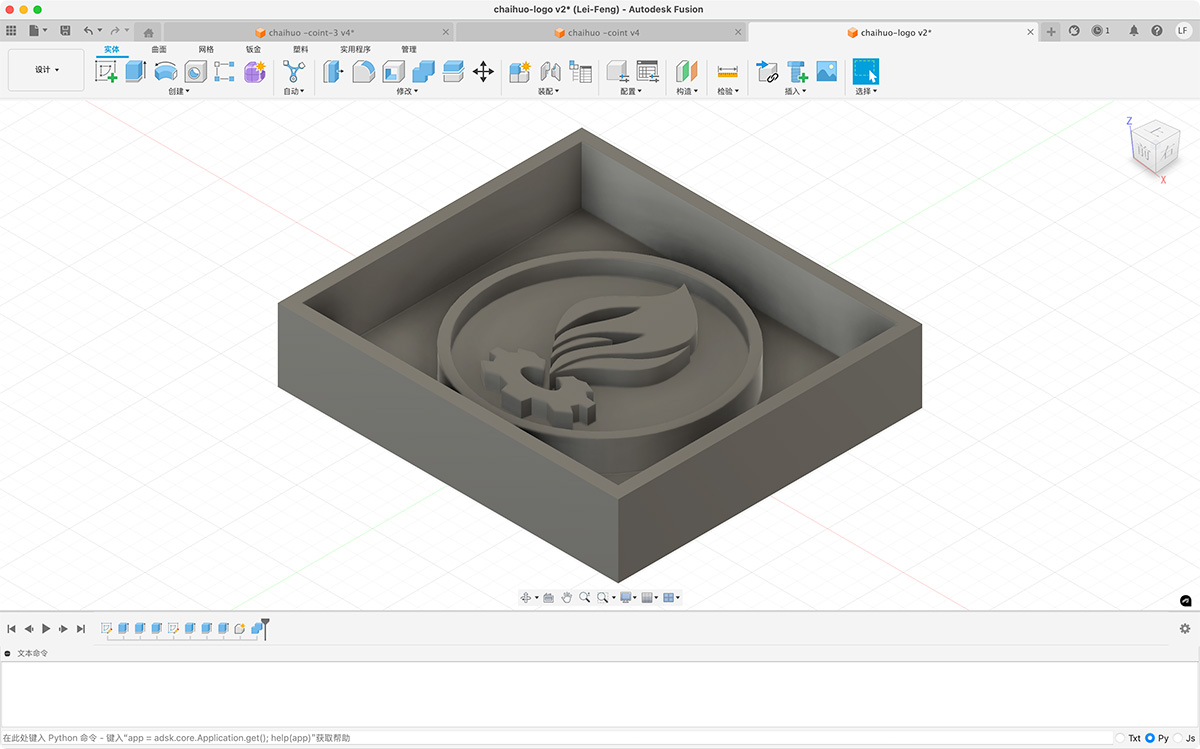Select the Txt radio button
The image size is (1200, 749).
coord(1120,738)
